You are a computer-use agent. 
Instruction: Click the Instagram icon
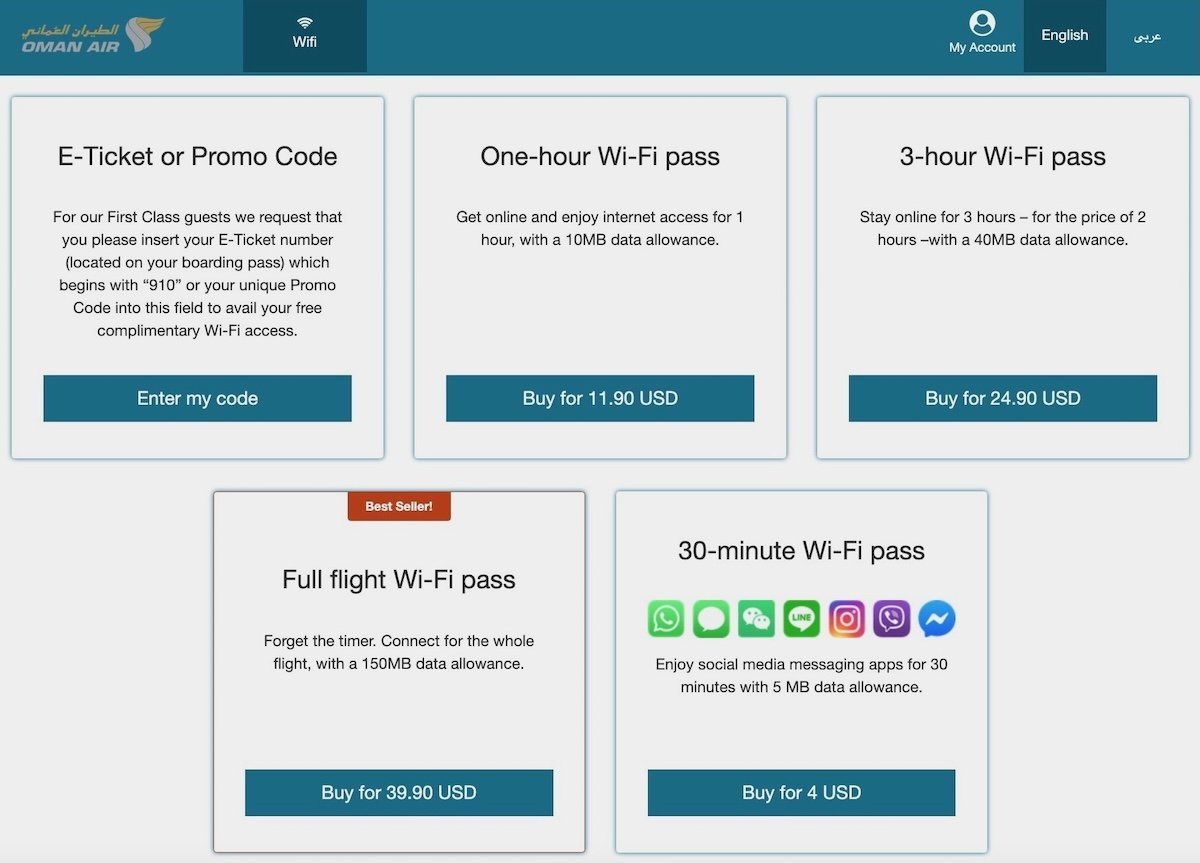tap(846, 619)
